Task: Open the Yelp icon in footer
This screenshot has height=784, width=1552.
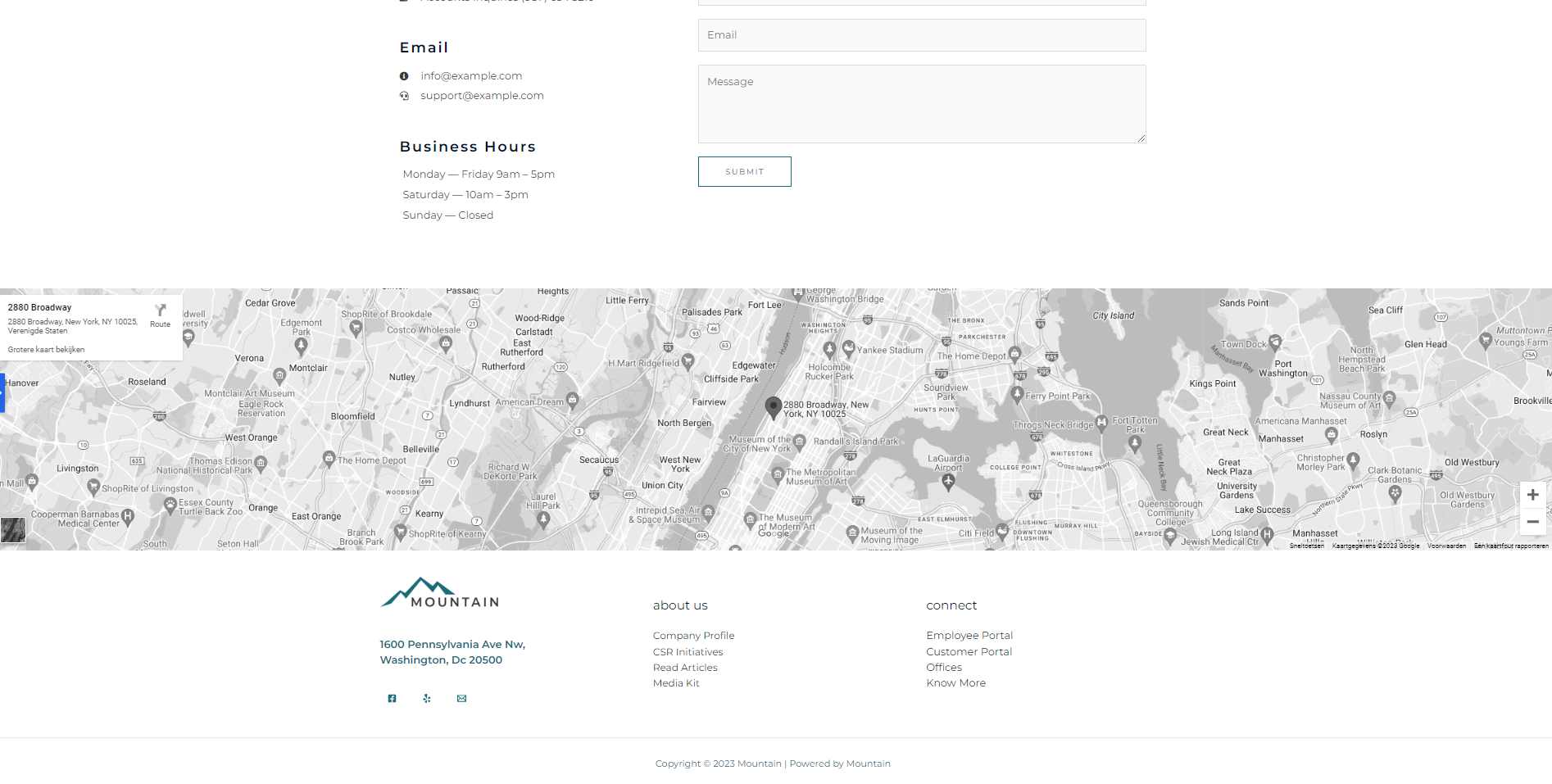Action: click(427, 699)
